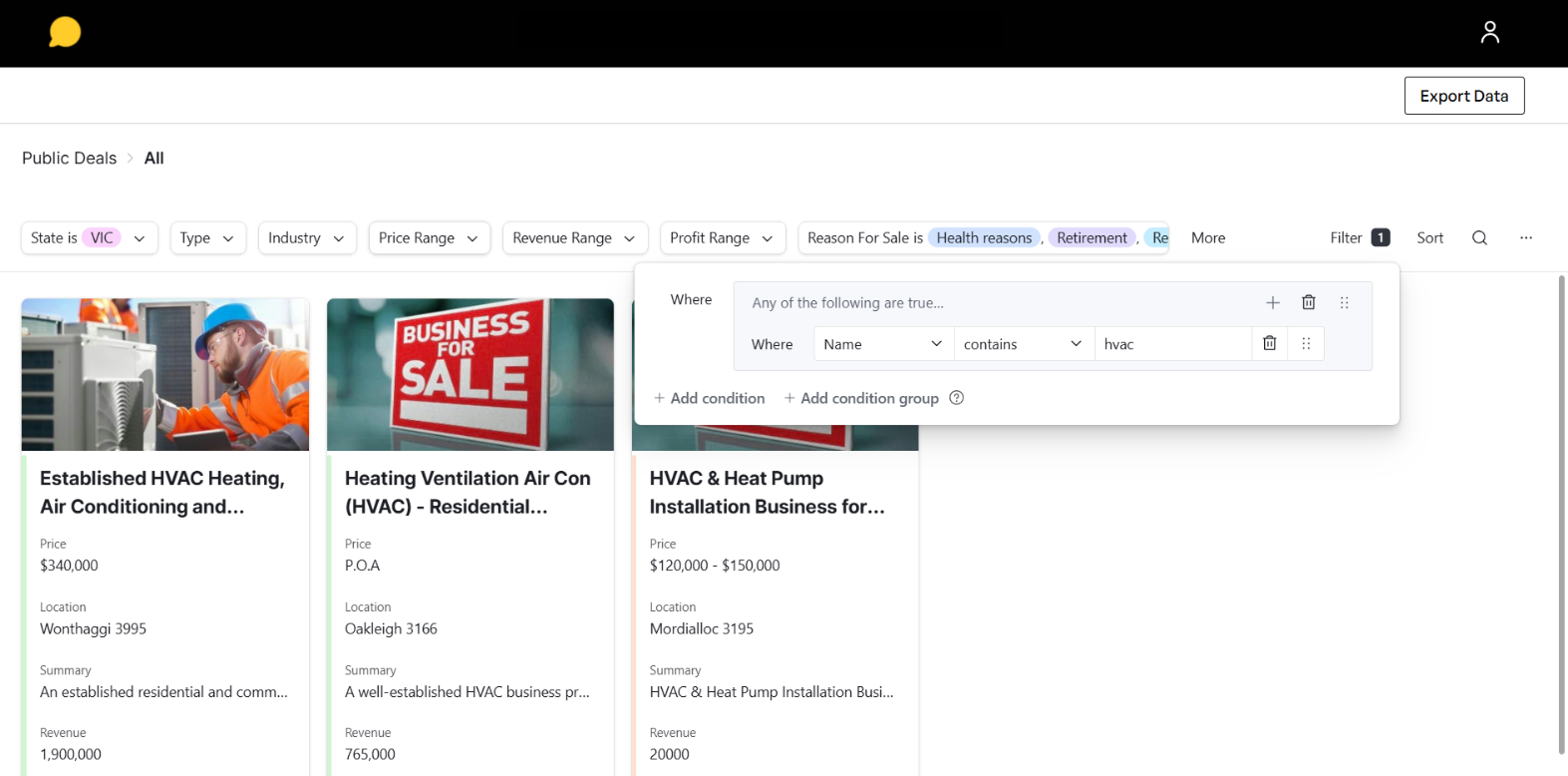Click the Export Data button
Screen dimensions: 1568x776
1464,96
